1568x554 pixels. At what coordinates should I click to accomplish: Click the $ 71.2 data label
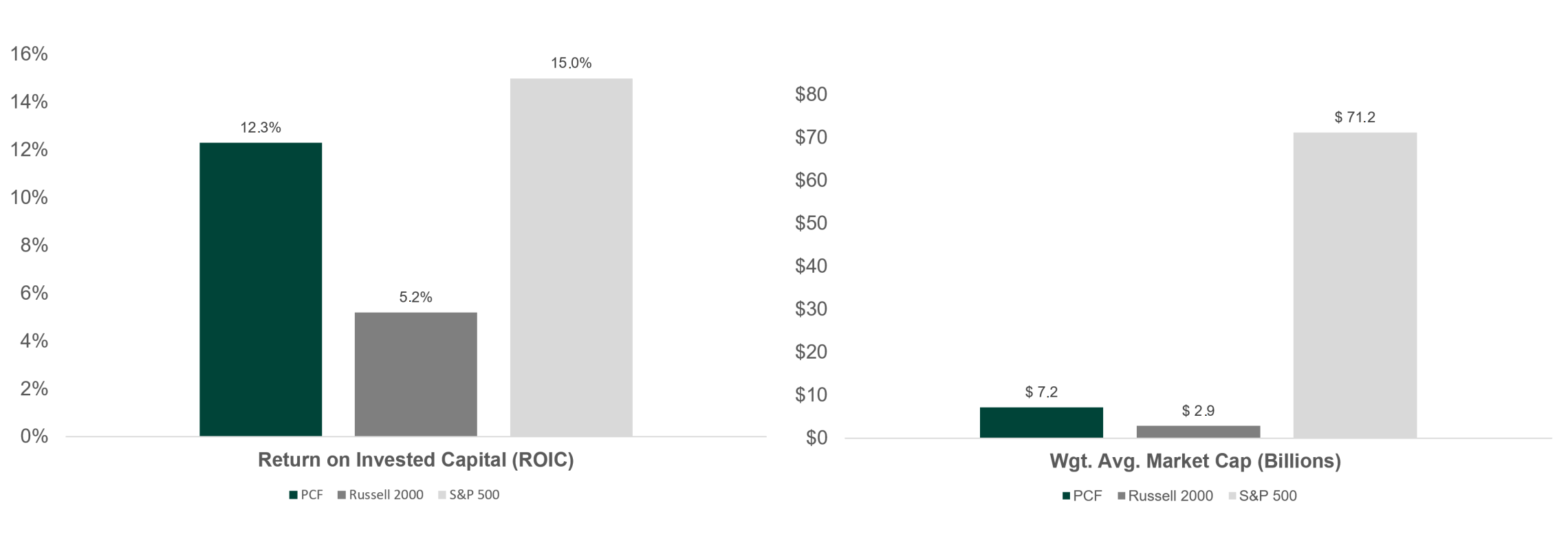point(1355,118)
